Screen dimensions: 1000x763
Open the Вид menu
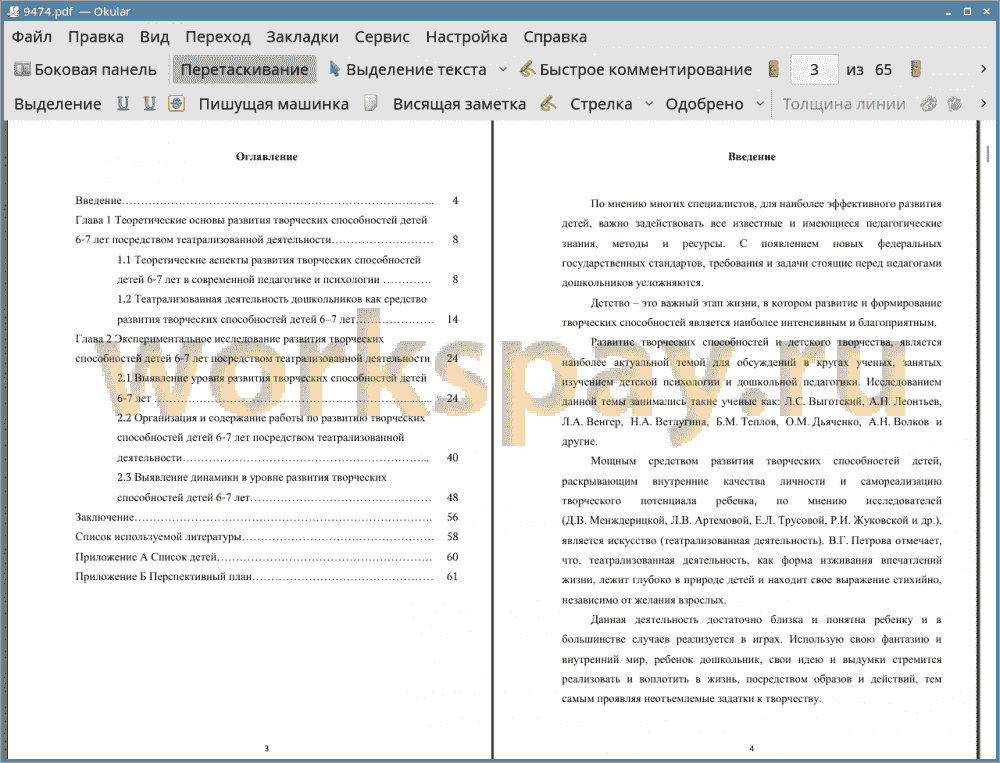point(154,37)
